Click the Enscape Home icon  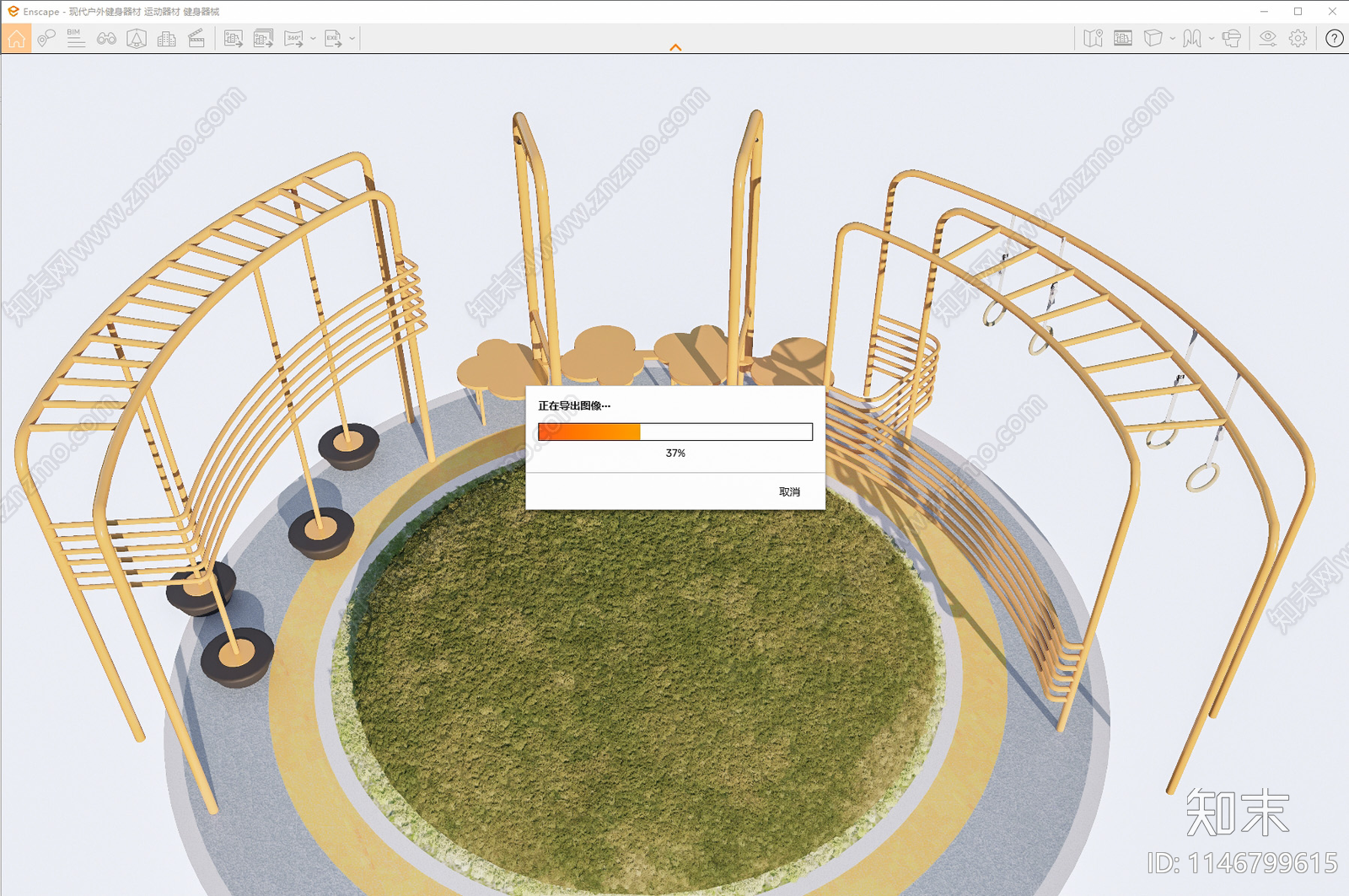(16, 38)
